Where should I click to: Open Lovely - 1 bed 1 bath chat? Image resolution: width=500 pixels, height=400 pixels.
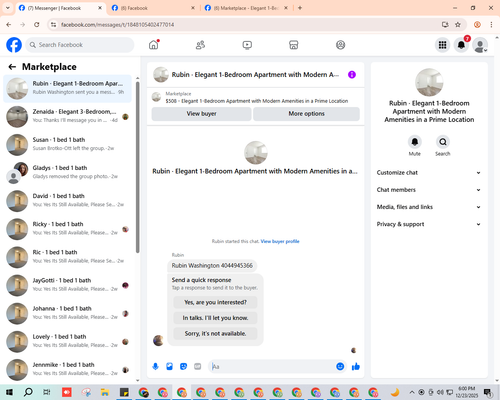(67, 342)
